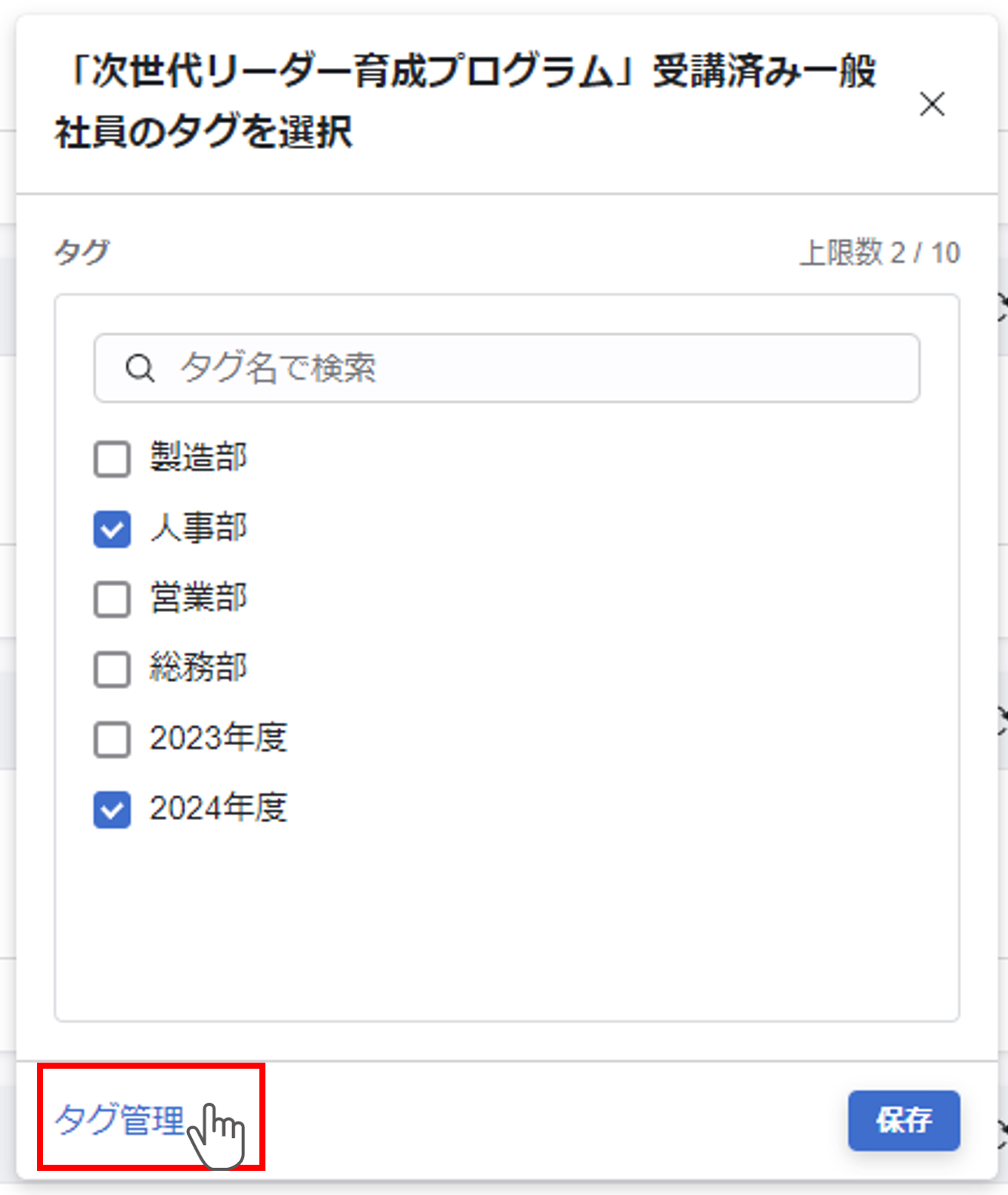Click the 人事部 tag label text

point(198,527)
